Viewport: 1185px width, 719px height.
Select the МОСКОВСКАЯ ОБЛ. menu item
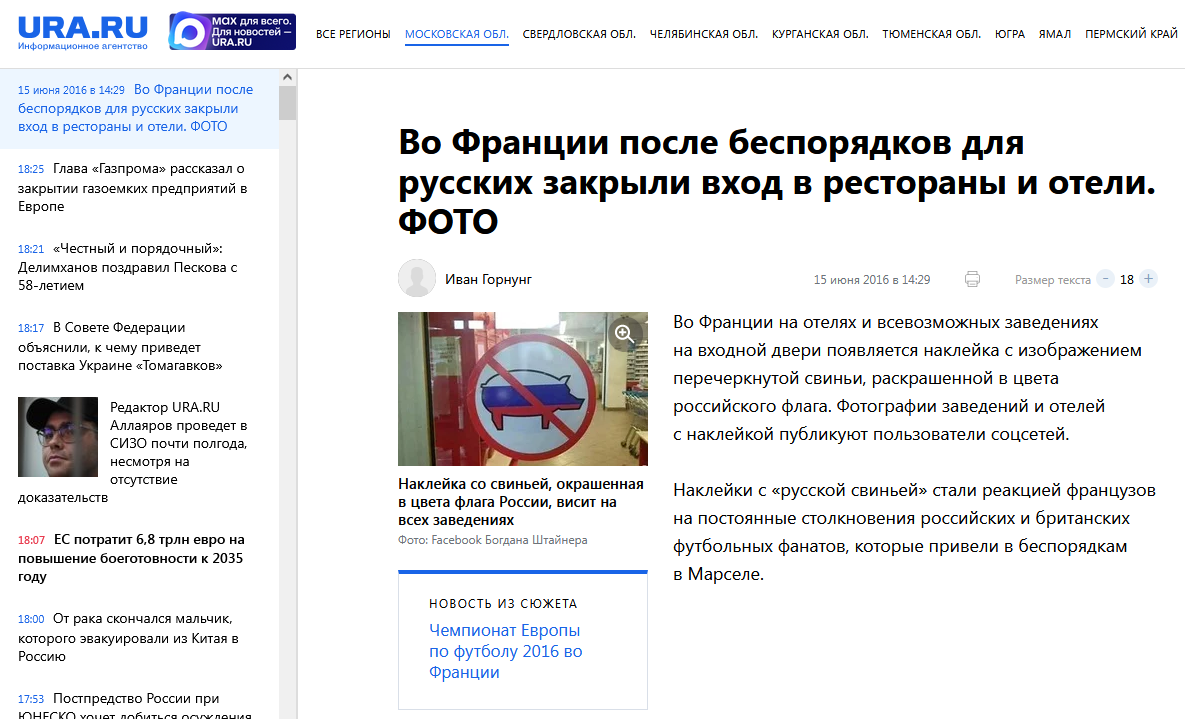coord(456,34)
